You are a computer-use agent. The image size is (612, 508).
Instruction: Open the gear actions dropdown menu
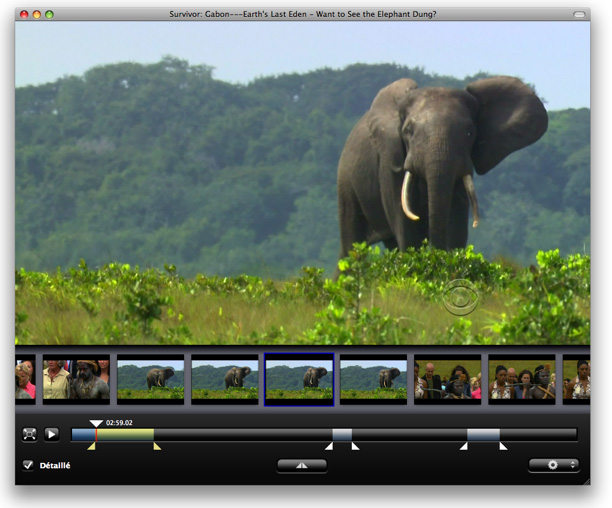click(554, 465)
